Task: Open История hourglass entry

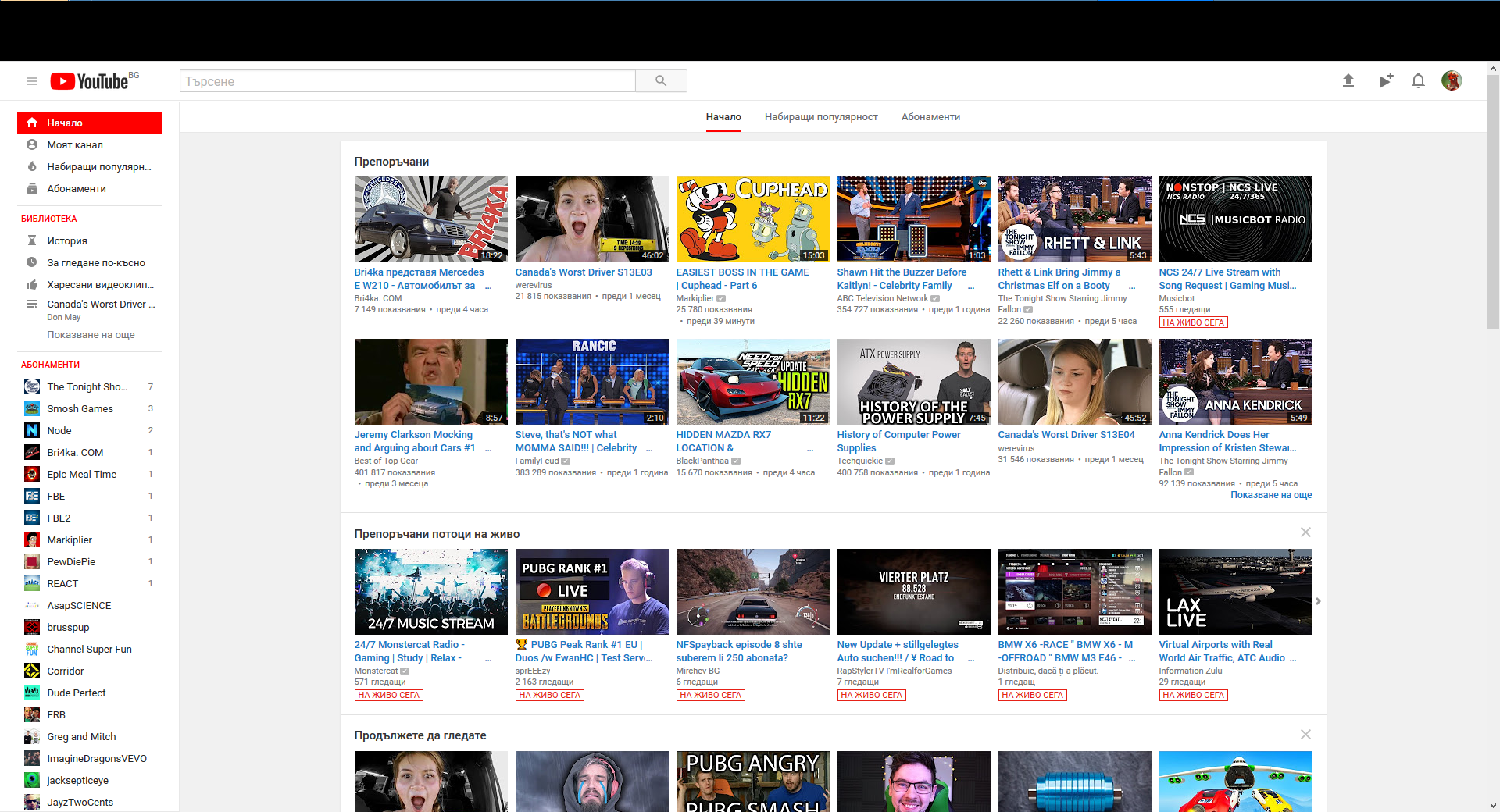Action: pos(90,240)
